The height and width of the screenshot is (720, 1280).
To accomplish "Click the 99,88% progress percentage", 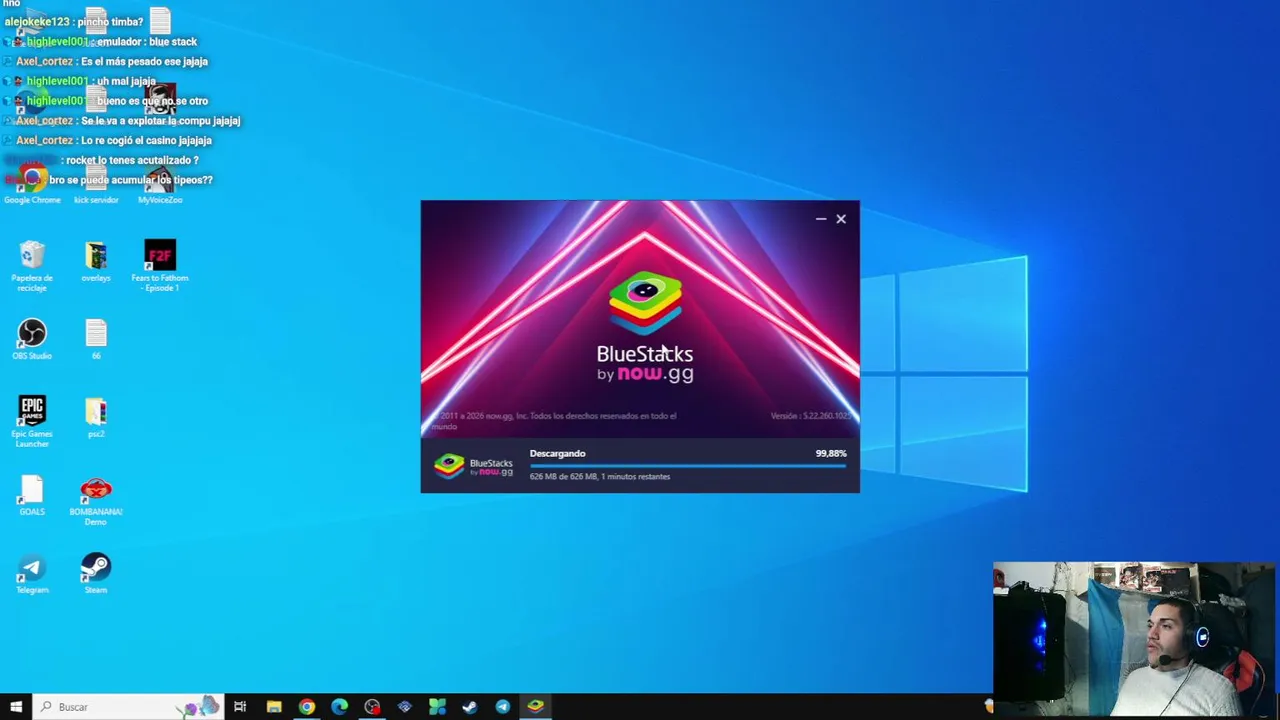I will [x=831, y=454].
